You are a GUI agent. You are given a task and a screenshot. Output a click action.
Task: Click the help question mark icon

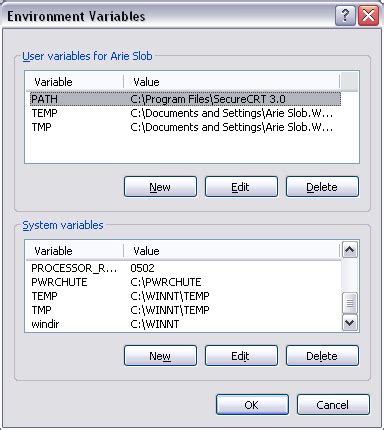click(345, 15)
